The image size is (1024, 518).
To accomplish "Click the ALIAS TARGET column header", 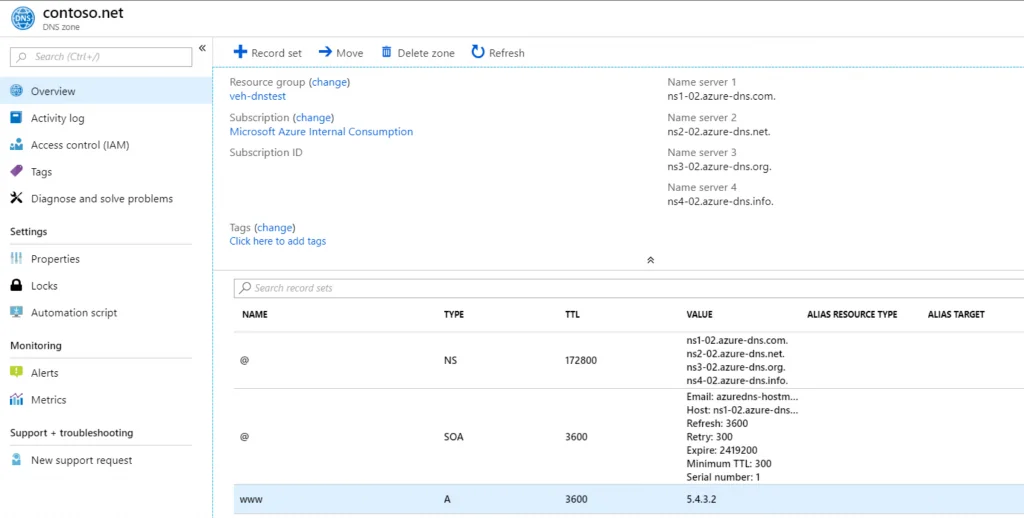I will pyautogui.click(x=956, y=314).
